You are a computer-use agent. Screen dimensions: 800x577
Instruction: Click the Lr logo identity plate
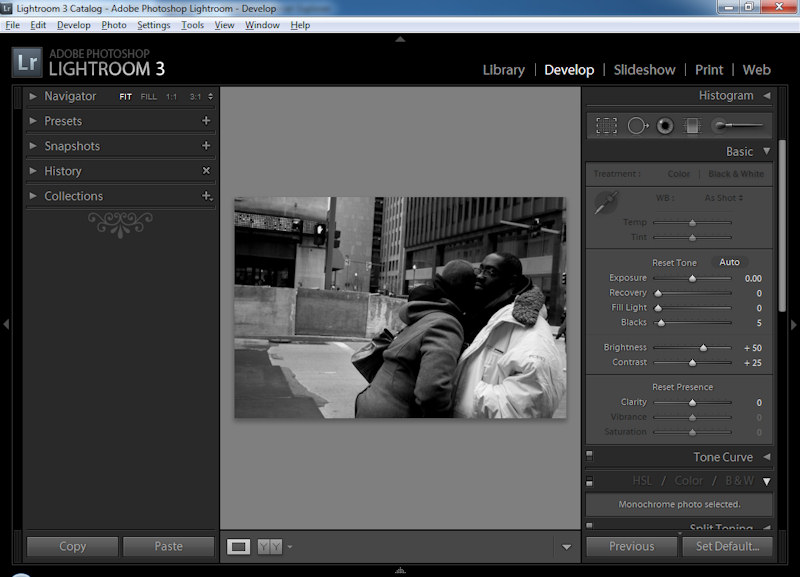pos(27,63)
